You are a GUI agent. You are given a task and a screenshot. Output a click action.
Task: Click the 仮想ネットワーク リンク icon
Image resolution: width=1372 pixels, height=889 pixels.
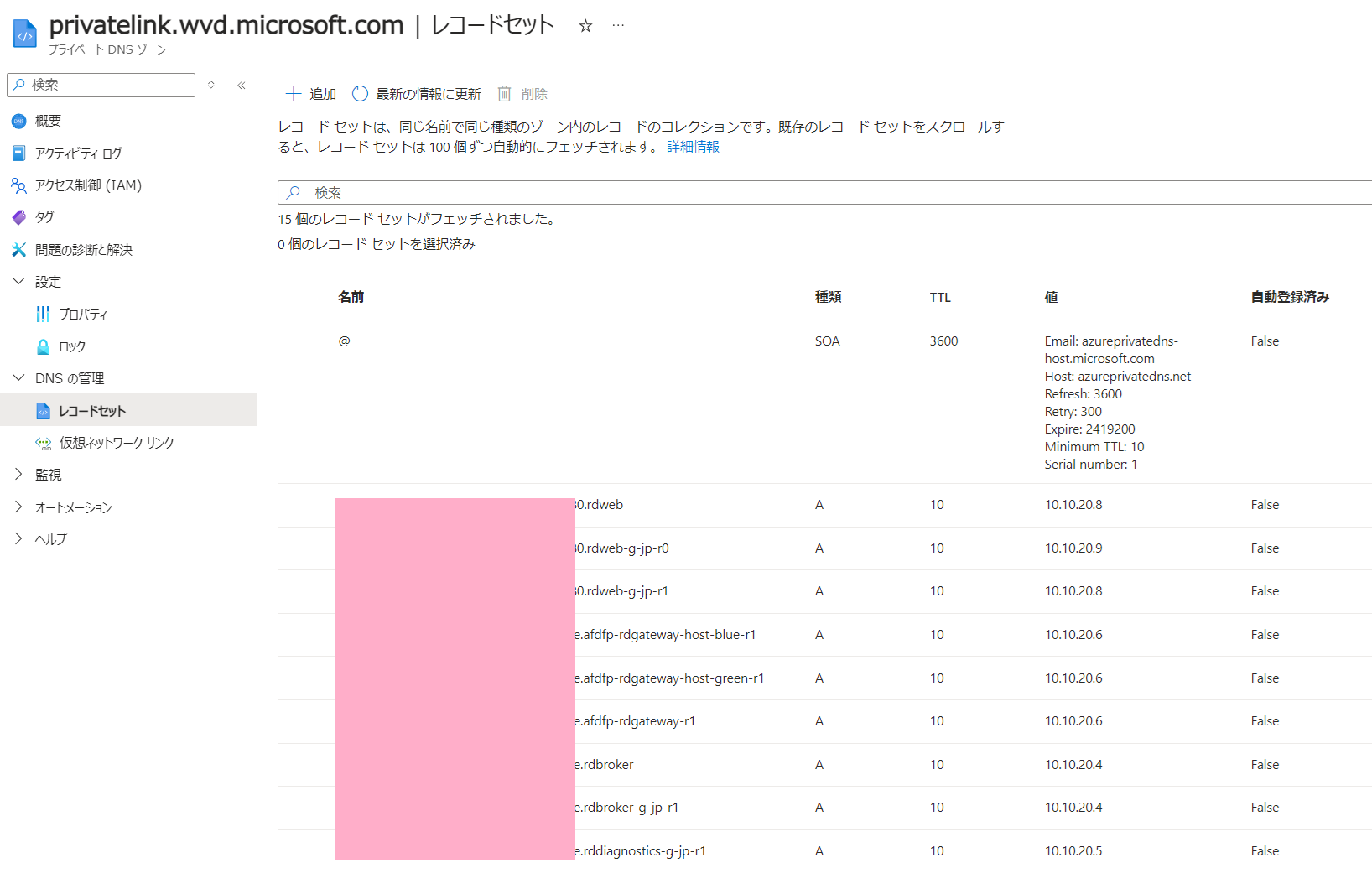tap(43, 443)
